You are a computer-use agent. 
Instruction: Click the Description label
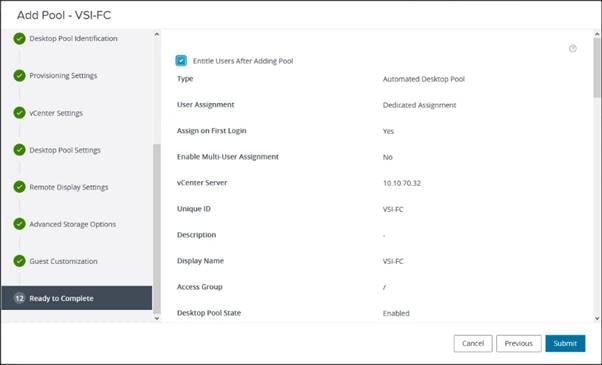tap(196, 235)
